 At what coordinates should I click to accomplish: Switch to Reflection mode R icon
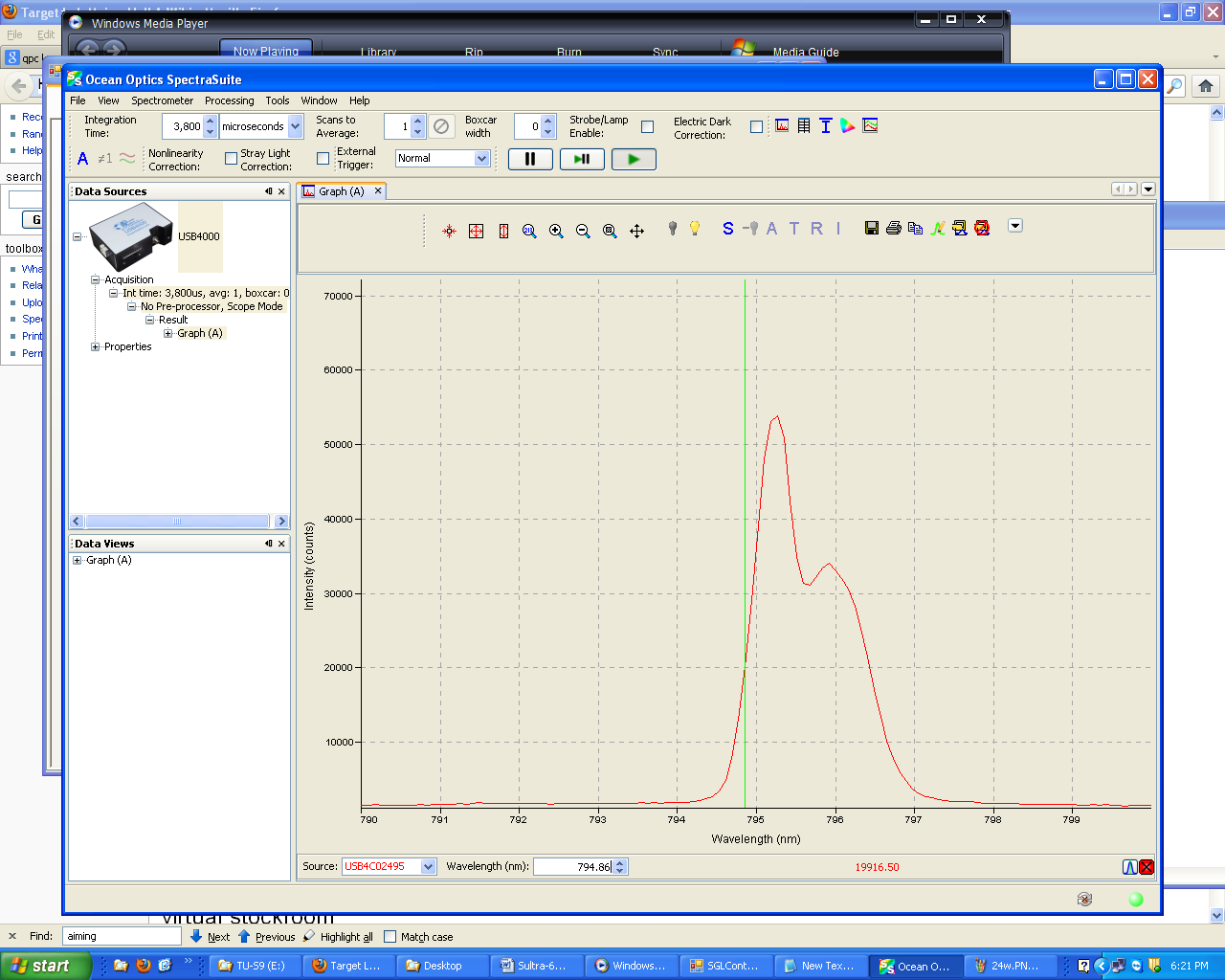pyautogui.click(x=816, y=228)
